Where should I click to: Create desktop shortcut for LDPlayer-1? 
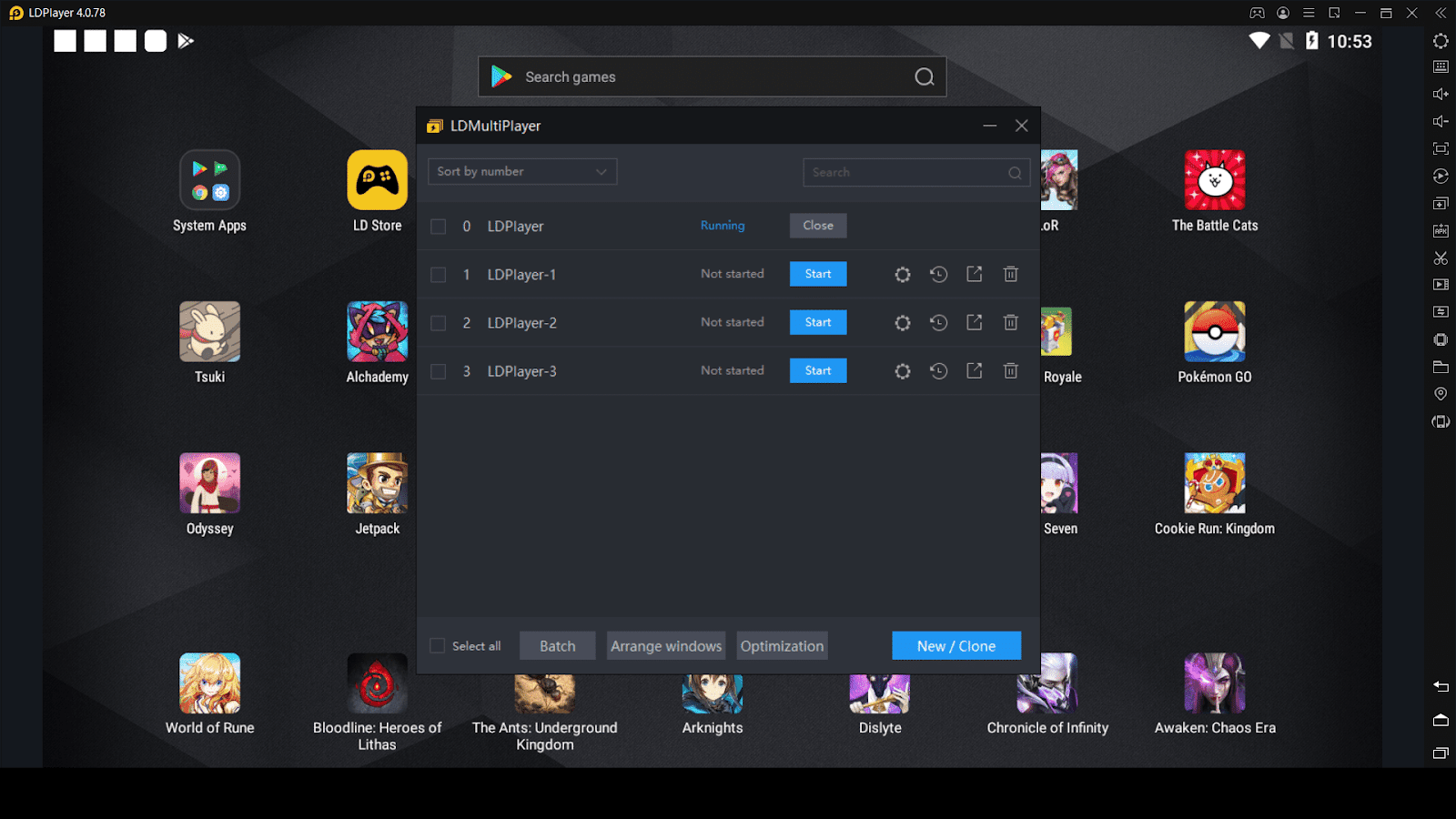tap(974, 274)
